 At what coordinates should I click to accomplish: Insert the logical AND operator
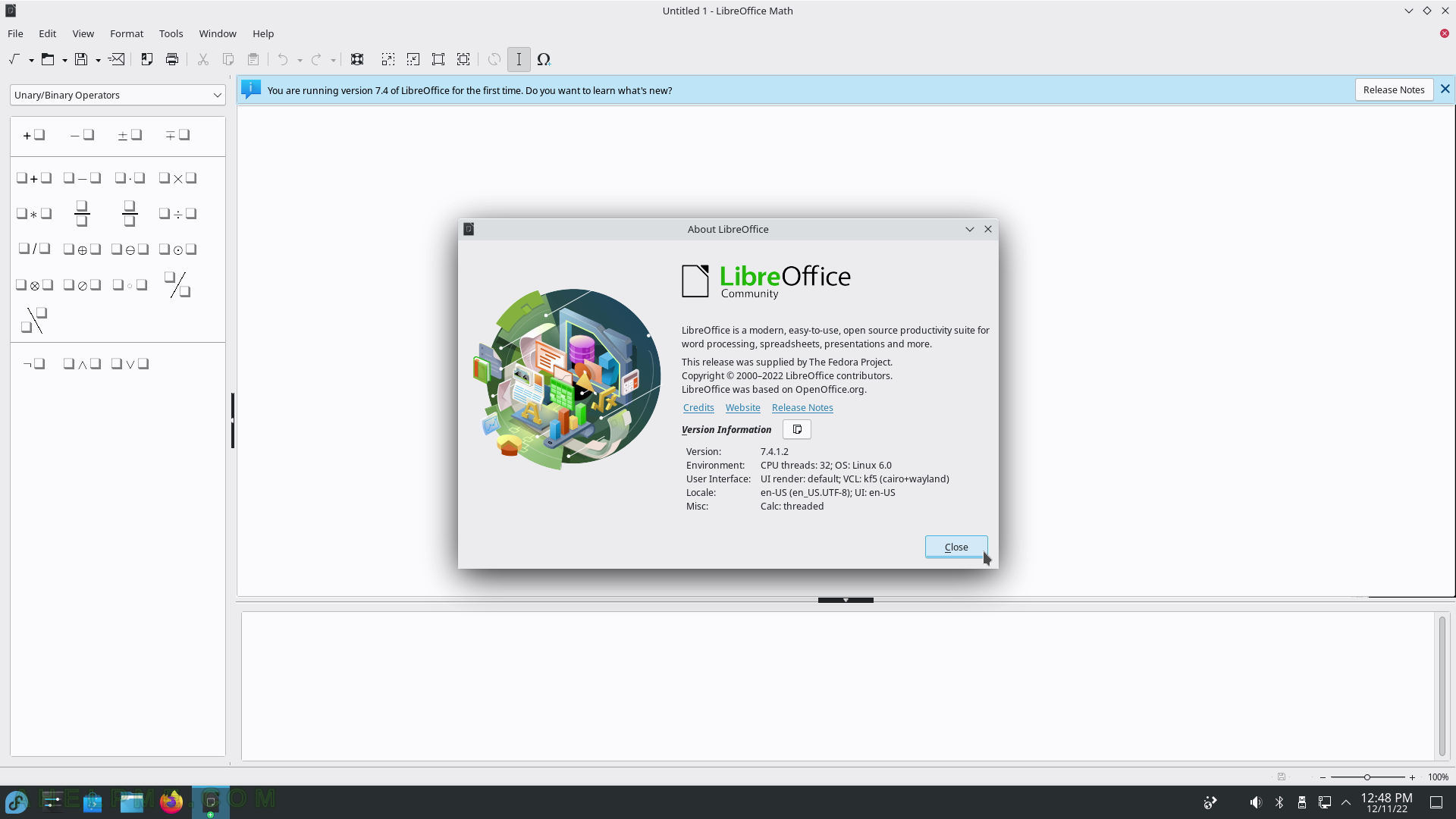coord(82,364)
